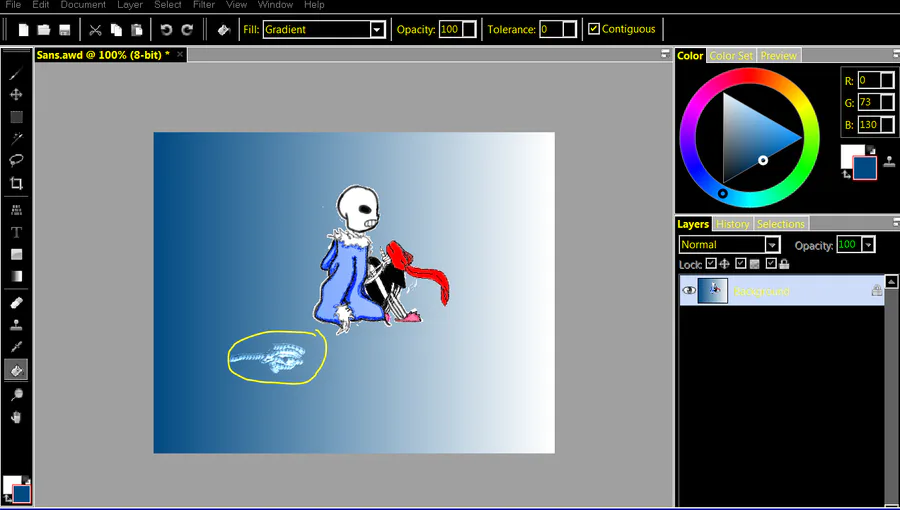
Task: Select the Zoom magnifier tool
Action: click(16, 394)
